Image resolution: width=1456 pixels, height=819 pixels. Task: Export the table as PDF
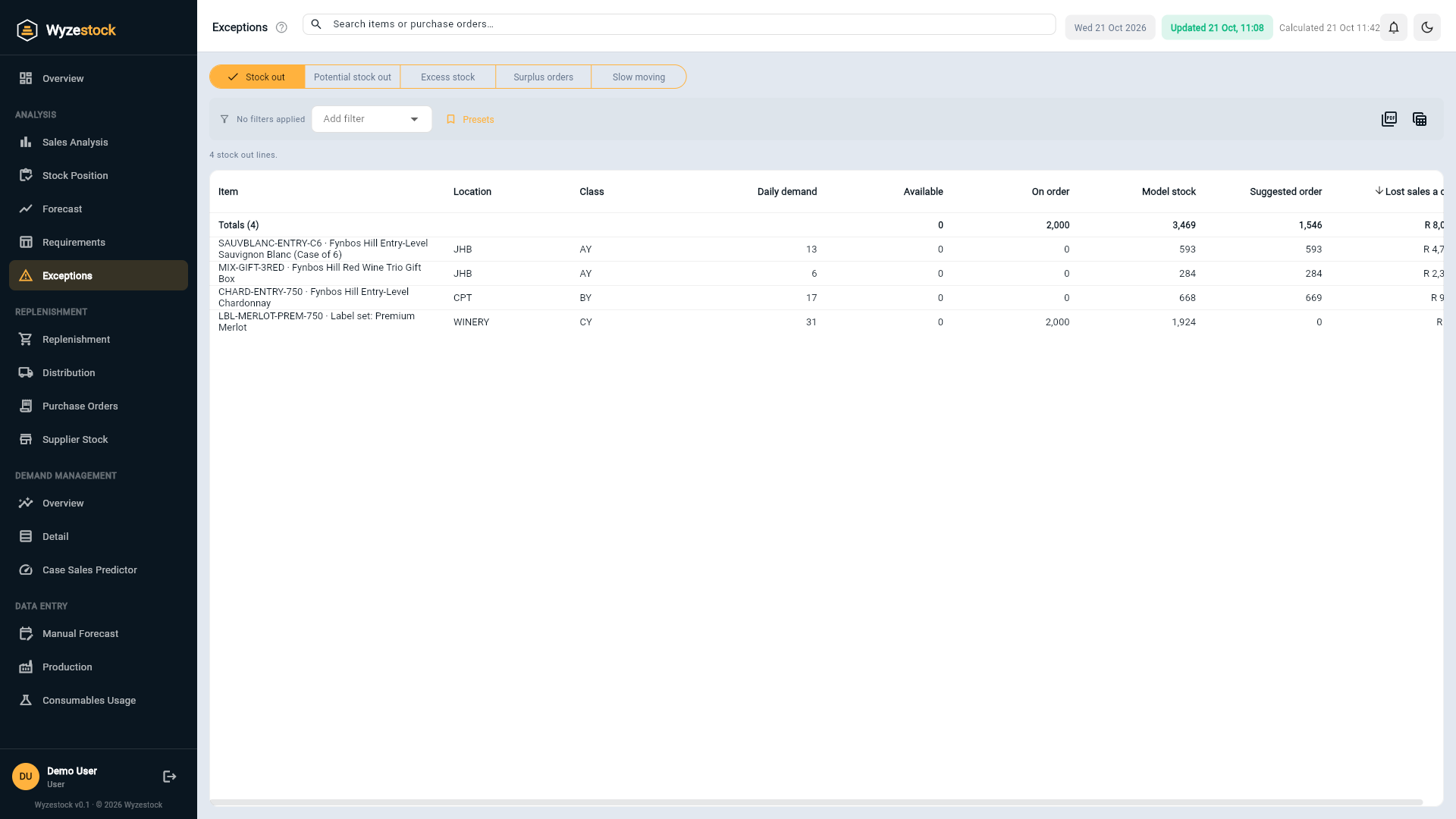click(1389, 119)
